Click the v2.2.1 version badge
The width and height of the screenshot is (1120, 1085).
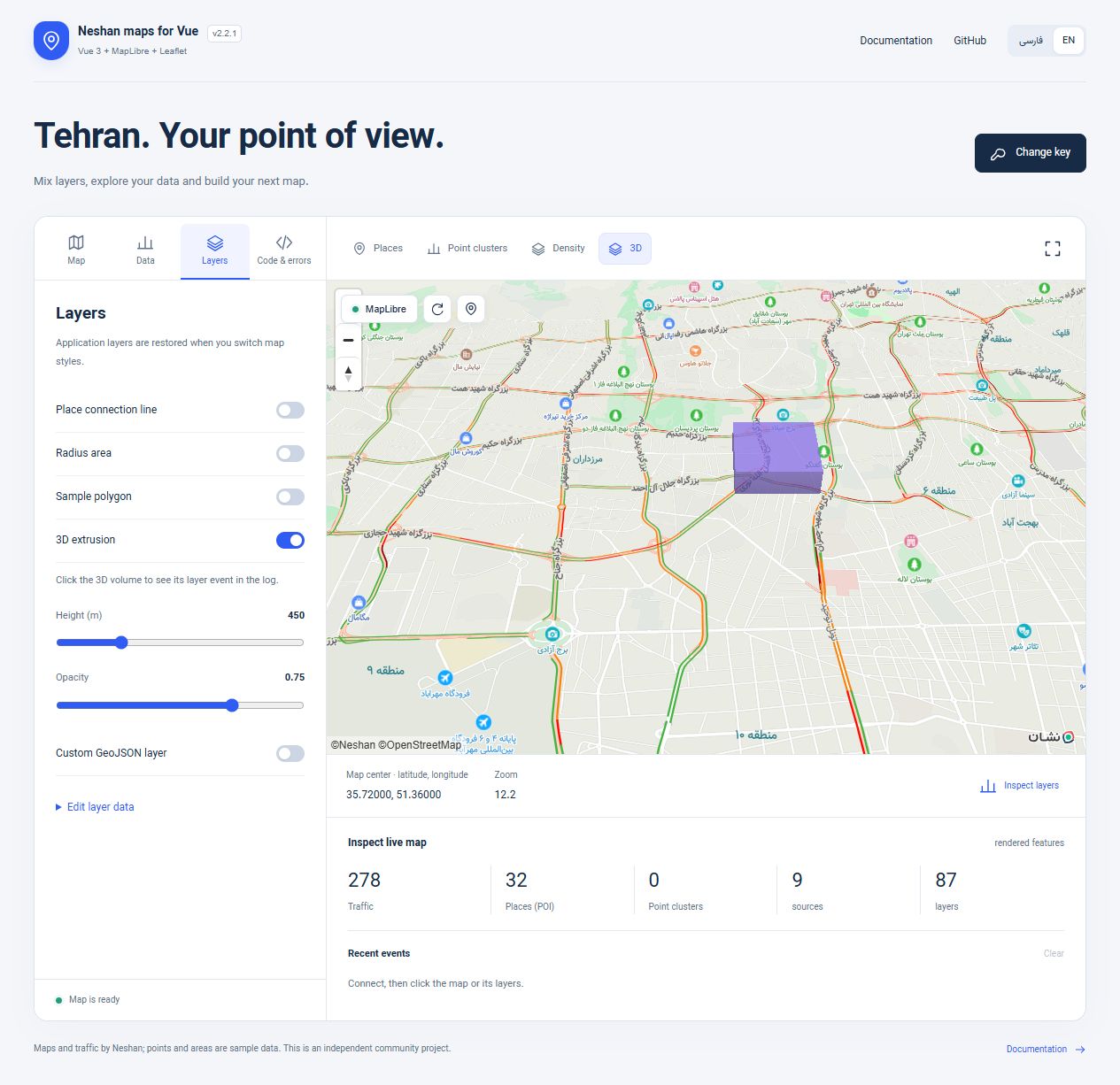click(224, 34)
